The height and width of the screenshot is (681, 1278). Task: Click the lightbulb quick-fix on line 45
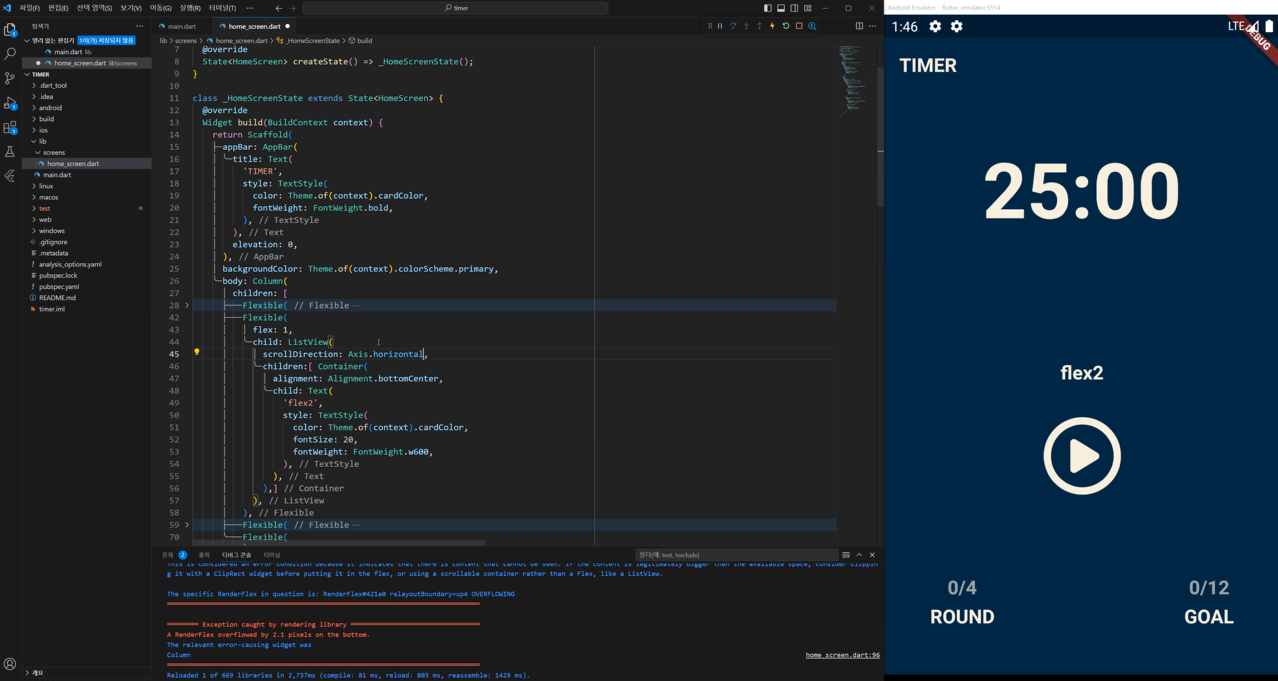click(197, 353)
